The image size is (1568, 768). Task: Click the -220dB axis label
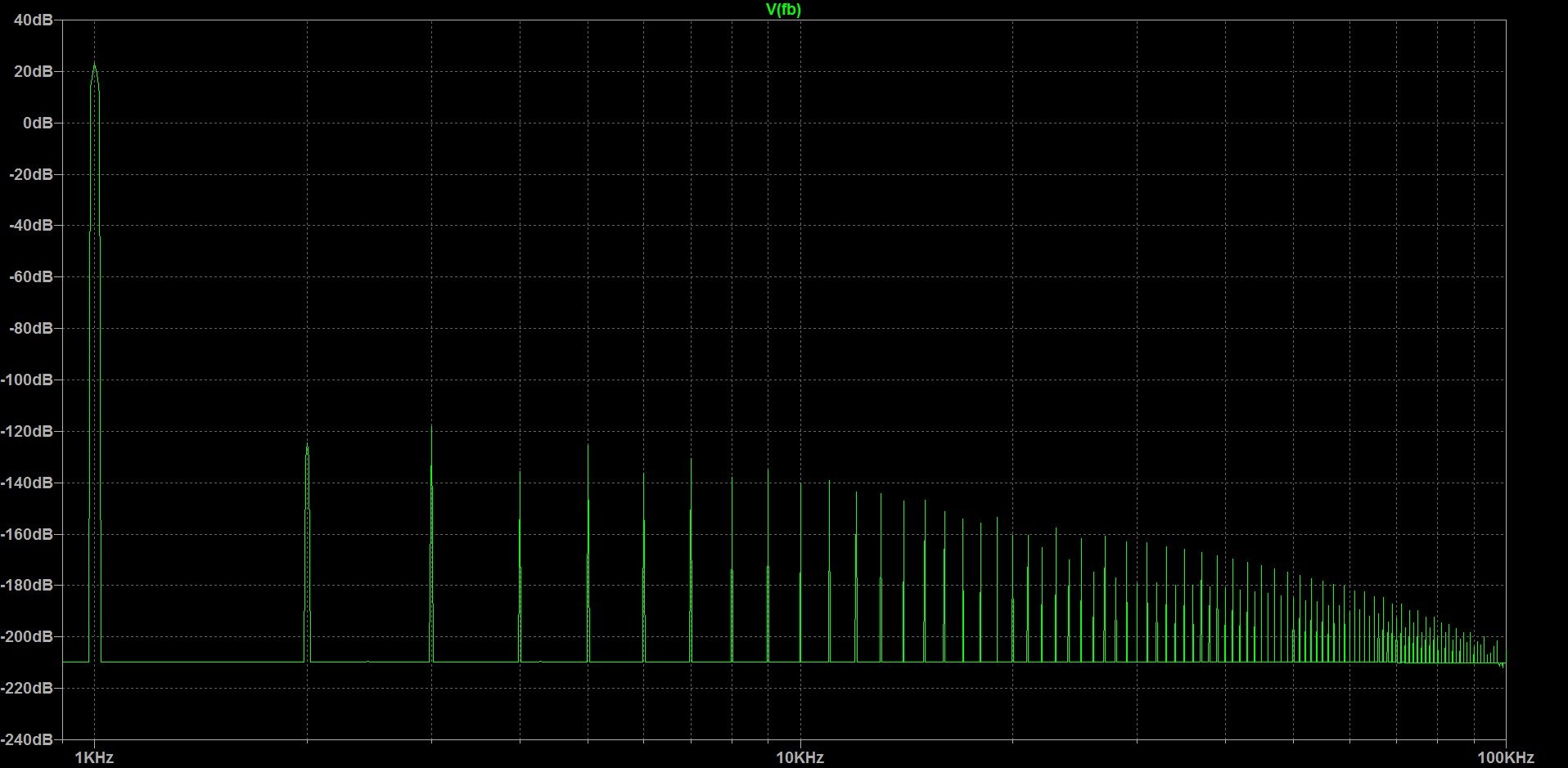pos(27,689)
